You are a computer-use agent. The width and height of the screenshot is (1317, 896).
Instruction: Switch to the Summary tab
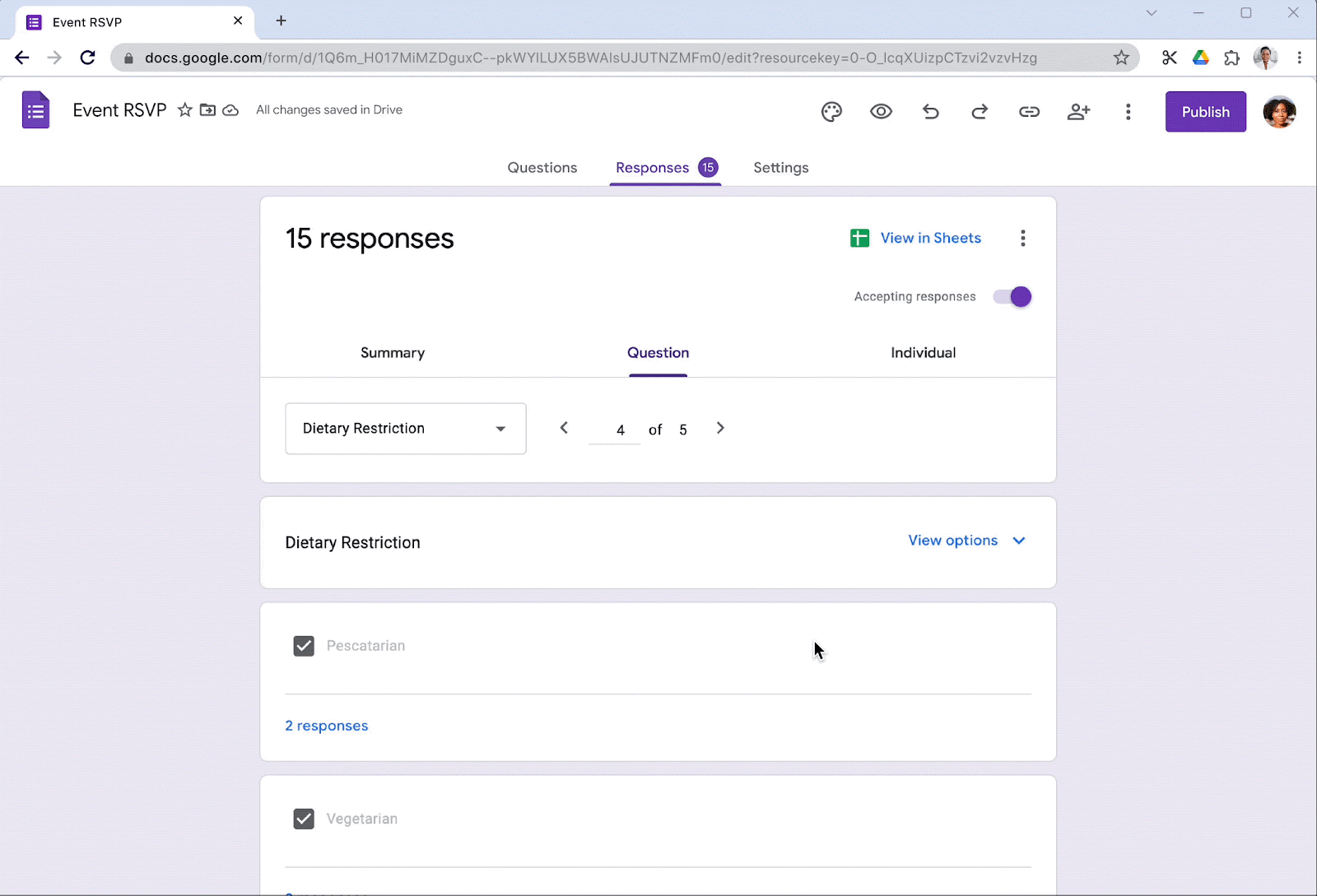click(x=393, y=353)
